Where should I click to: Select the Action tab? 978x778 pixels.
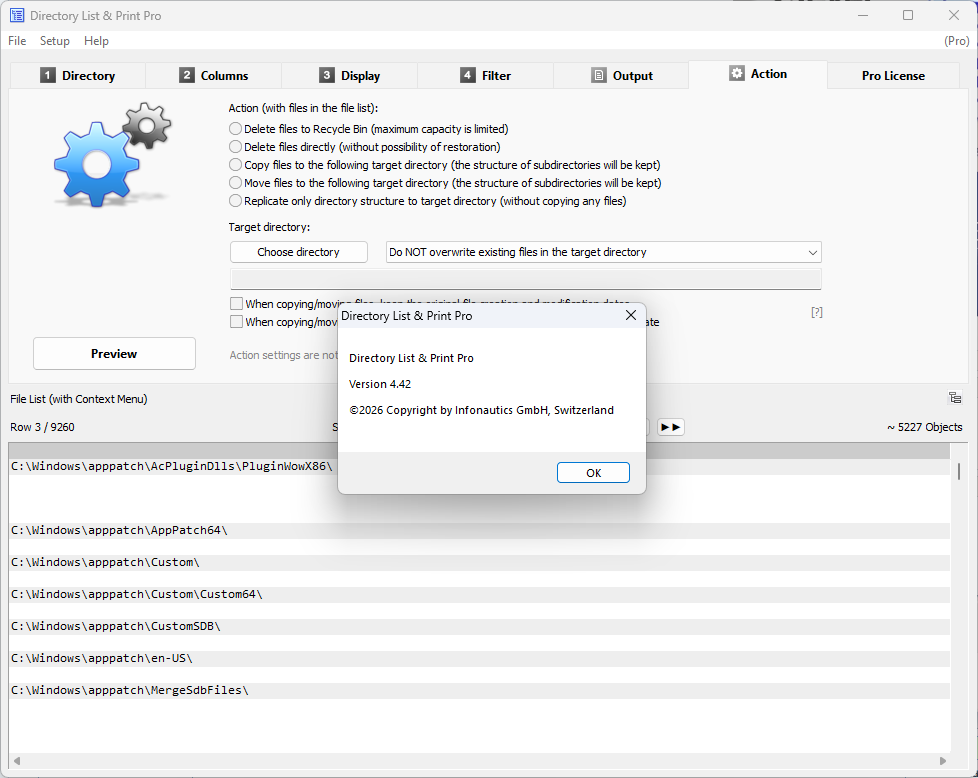pyautogui.click(x=758, y=74)
